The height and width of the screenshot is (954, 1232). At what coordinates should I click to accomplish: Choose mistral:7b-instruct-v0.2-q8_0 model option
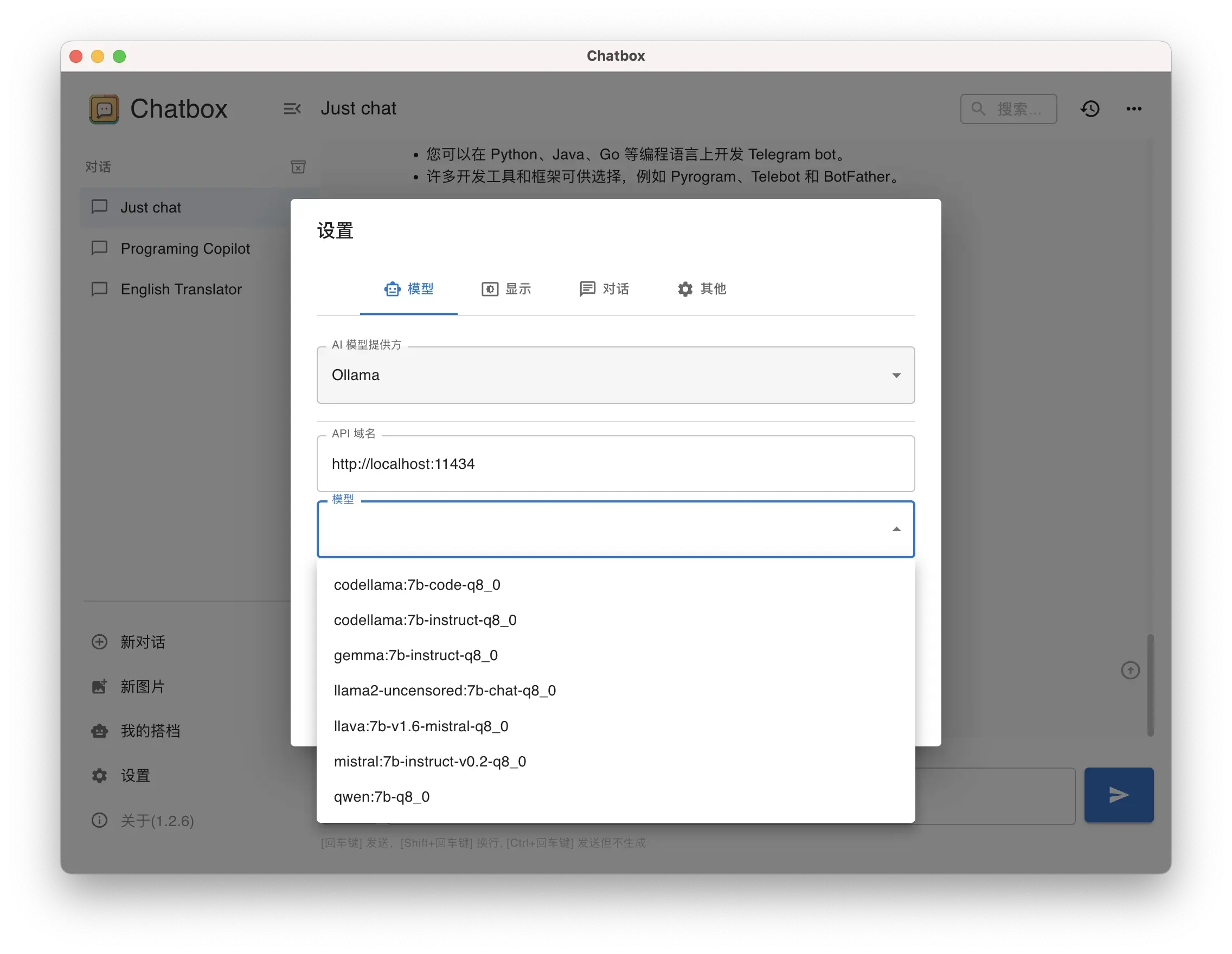[430, 762]
